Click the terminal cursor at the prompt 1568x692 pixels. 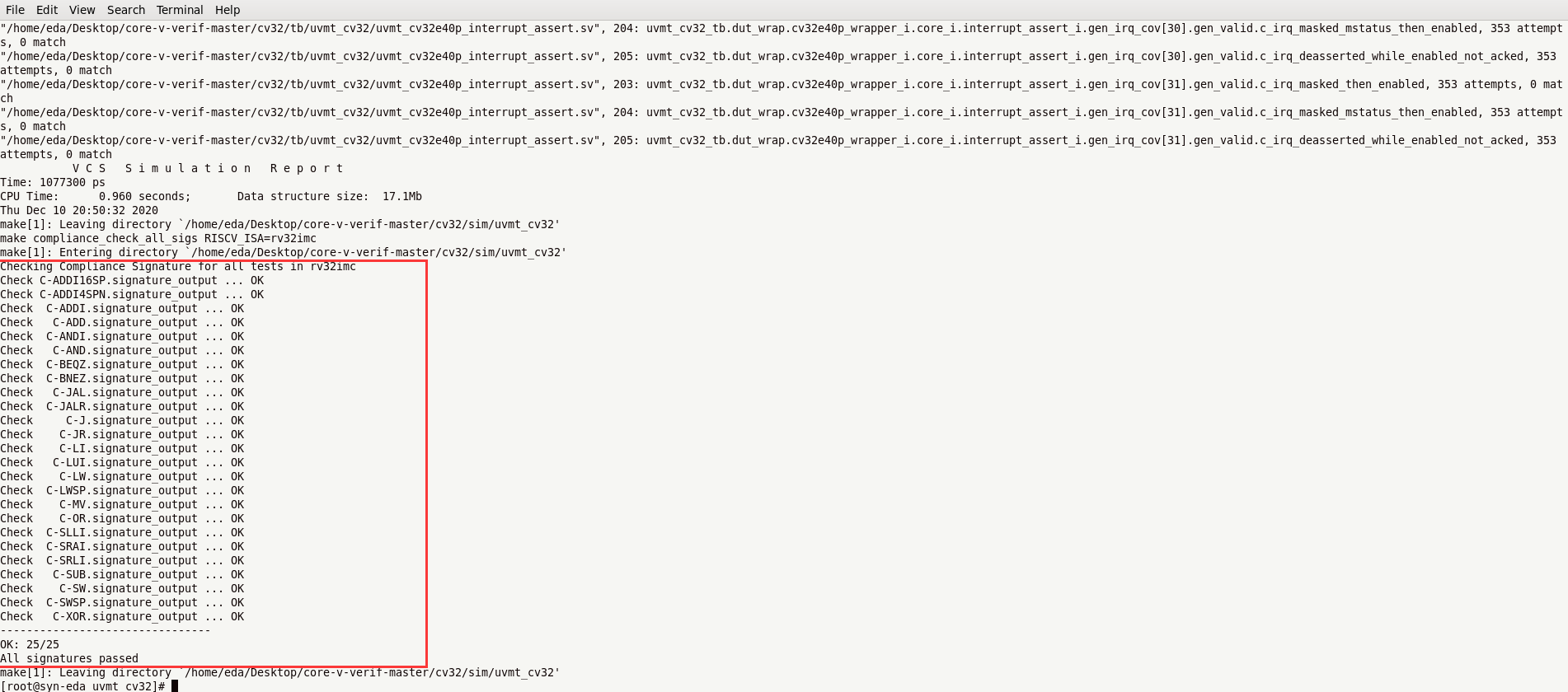(176, 685)
